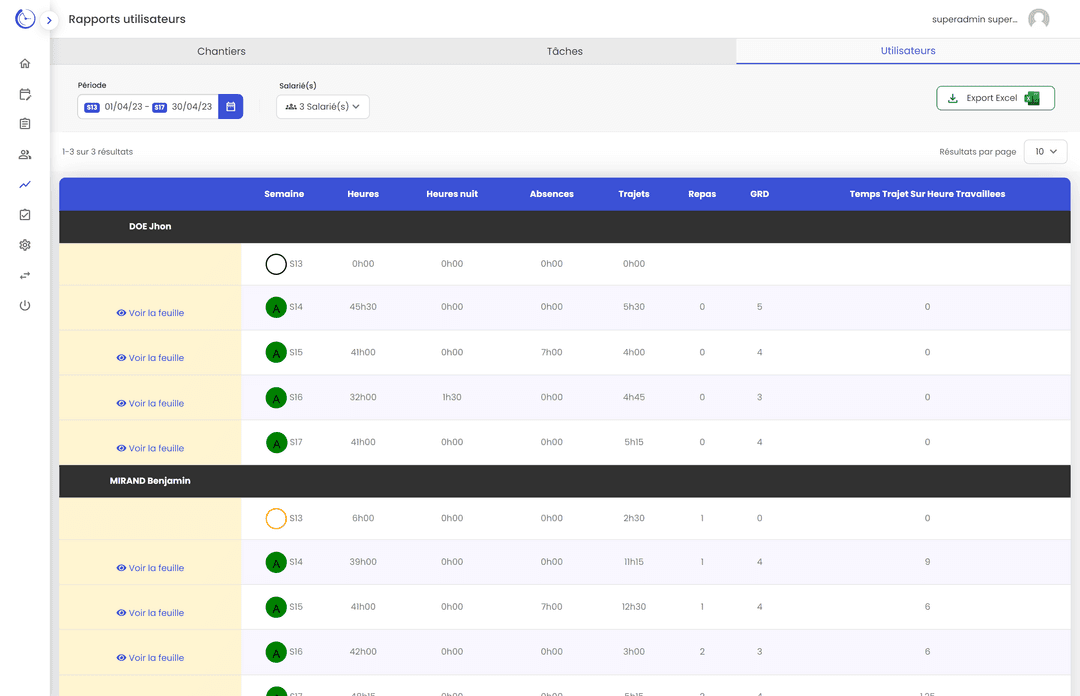Open the checkmark validation icon in sidebar

pyautogui.click(x=25, y=215)
